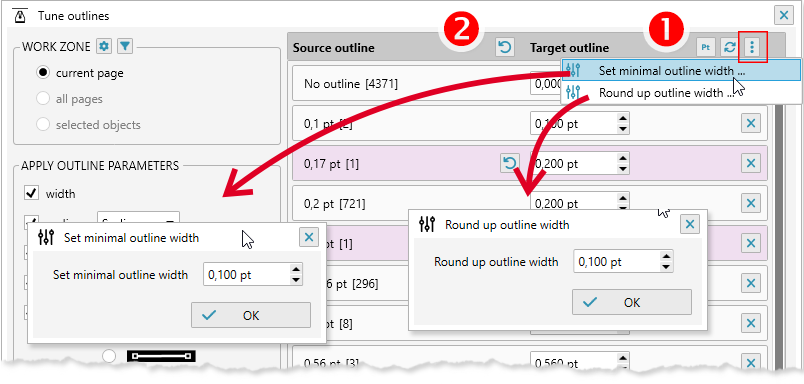Close the Round up outline width dialog
Image resolution: width=804 pixels, height=384 pixels.
(x=690, y=224)
